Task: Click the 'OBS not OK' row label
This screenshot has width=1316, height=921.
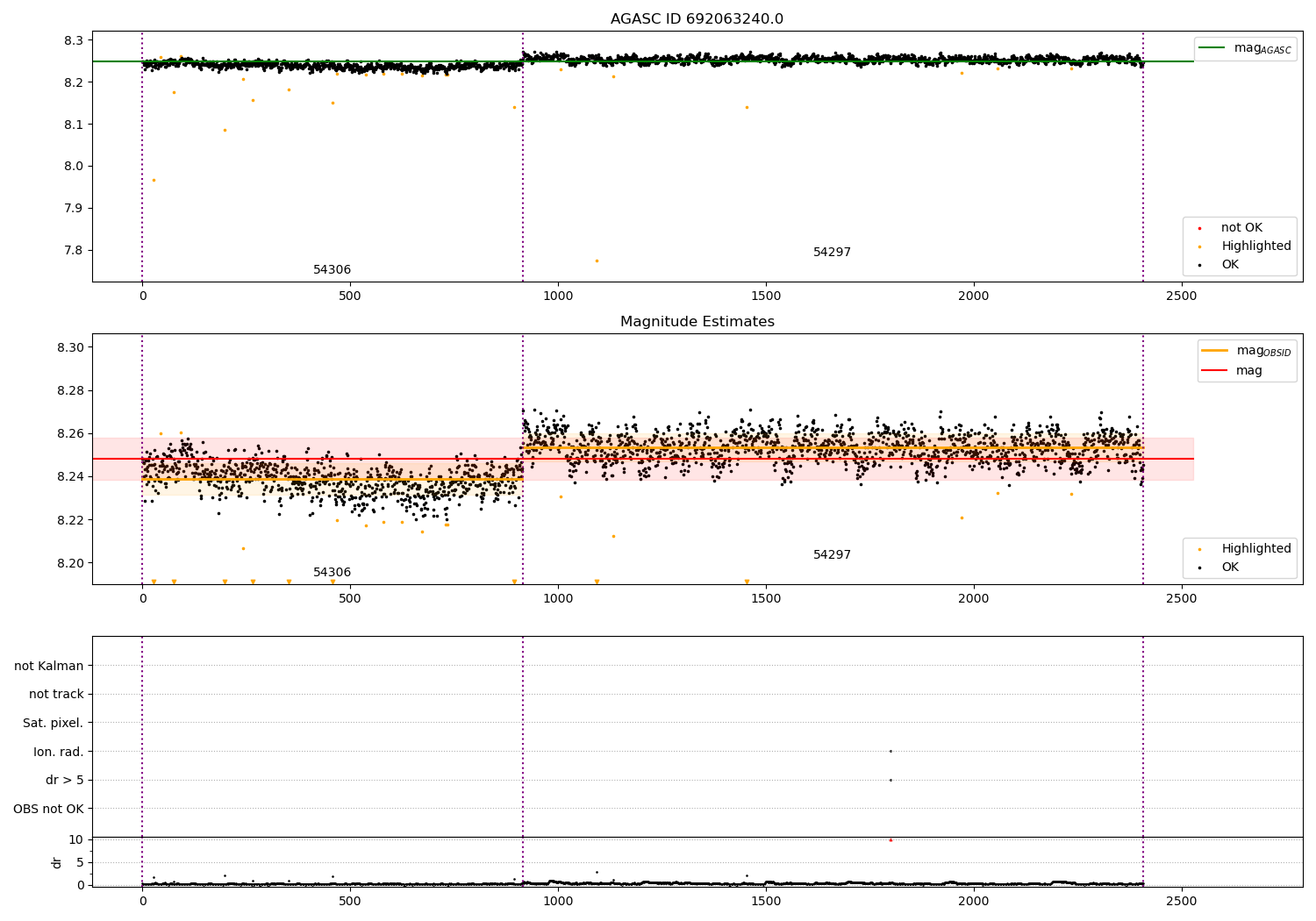Action: [x=48, y=810]
